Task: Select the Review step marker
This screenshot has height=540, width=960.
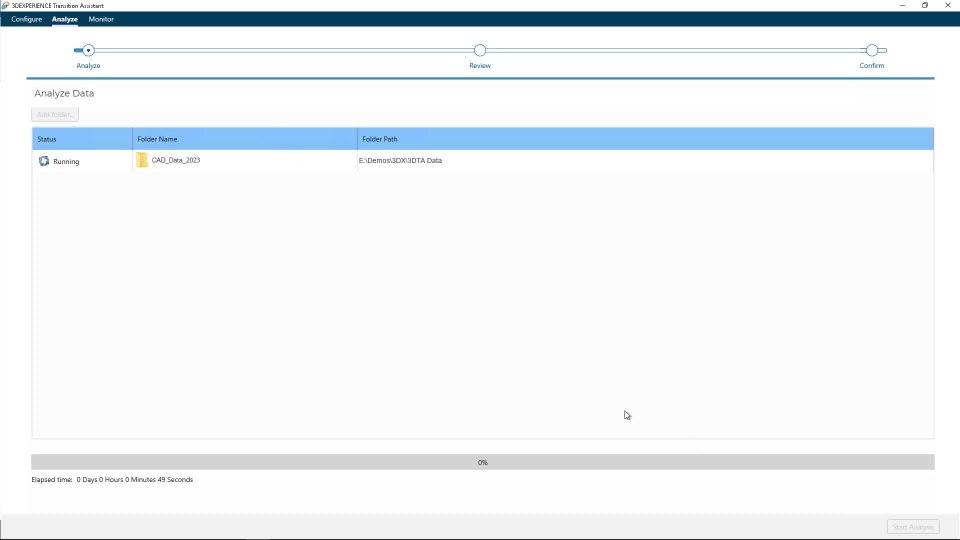Action: pyautogui.click(x=480, y=50)
